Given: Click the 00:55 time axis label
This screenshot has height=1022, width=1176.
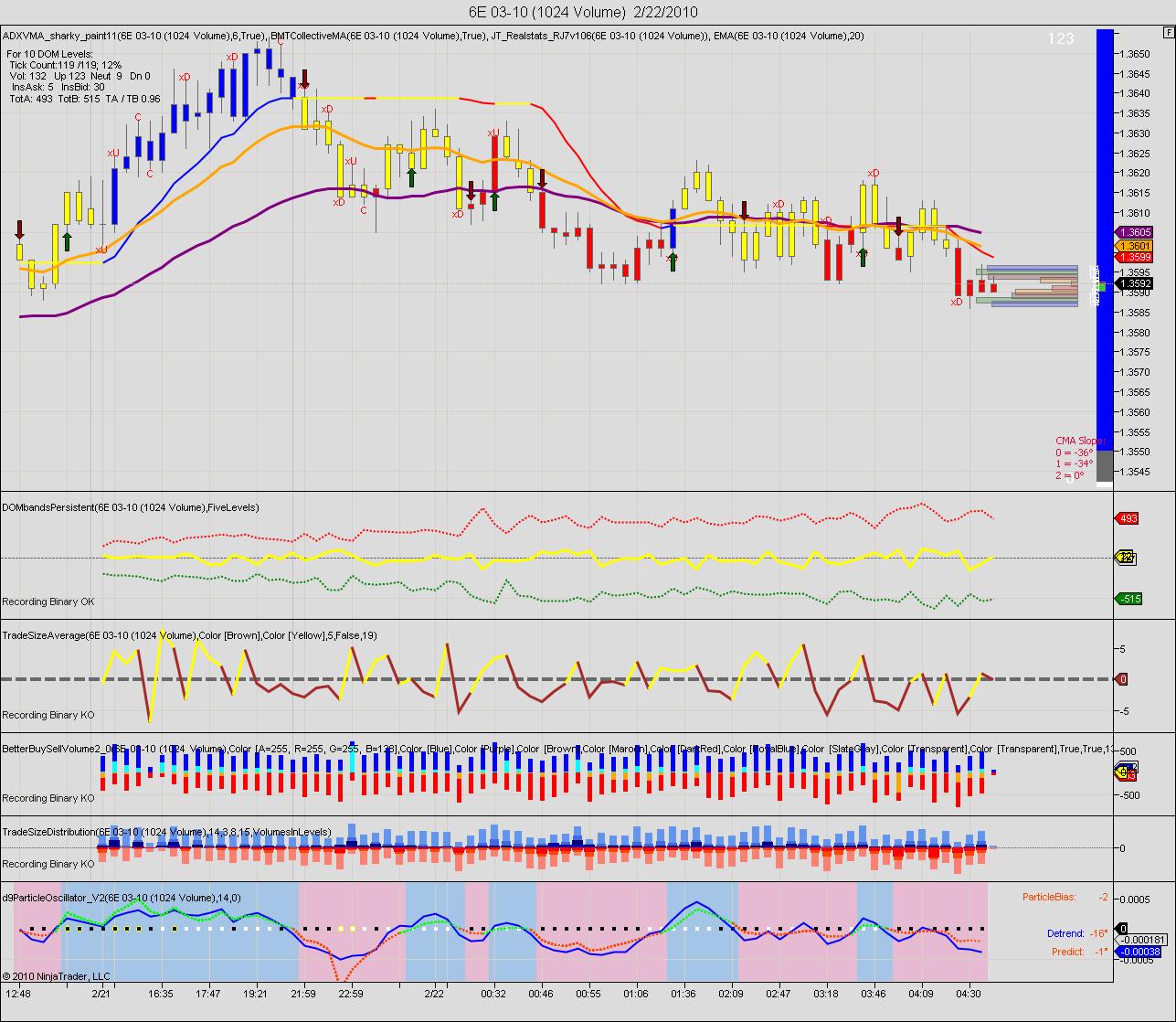Looking at the screenshot, I should pos(588,994).
